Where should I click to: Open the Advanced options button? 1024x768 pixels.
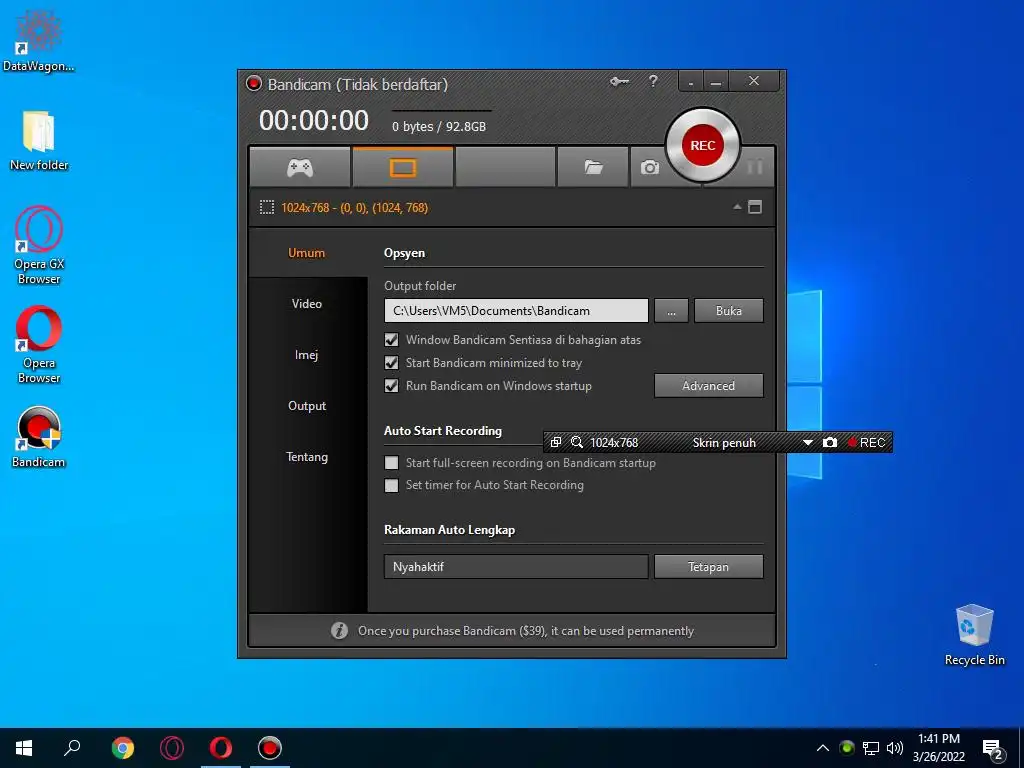click(709, 385)
